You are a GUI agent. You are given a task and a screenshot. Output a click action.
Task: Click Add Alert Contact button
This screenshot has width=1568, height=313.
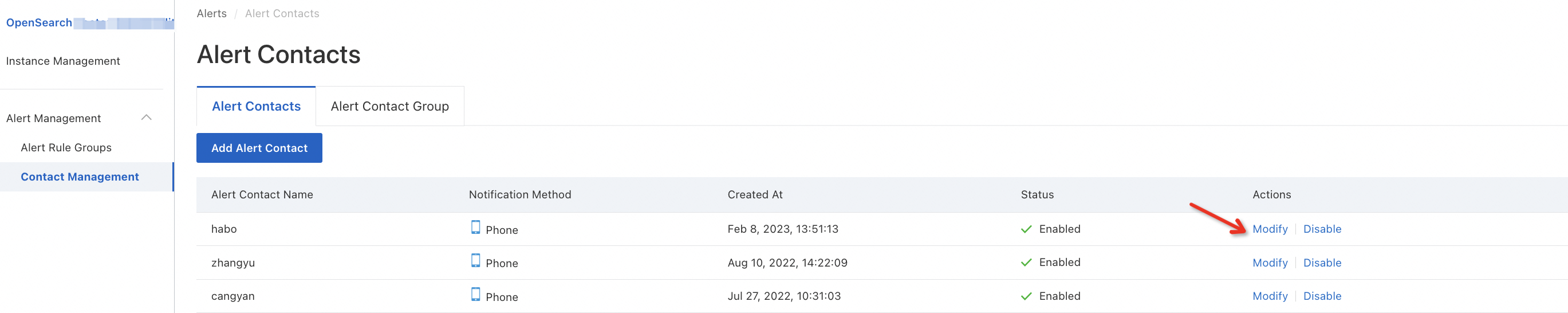pos(259,148)
